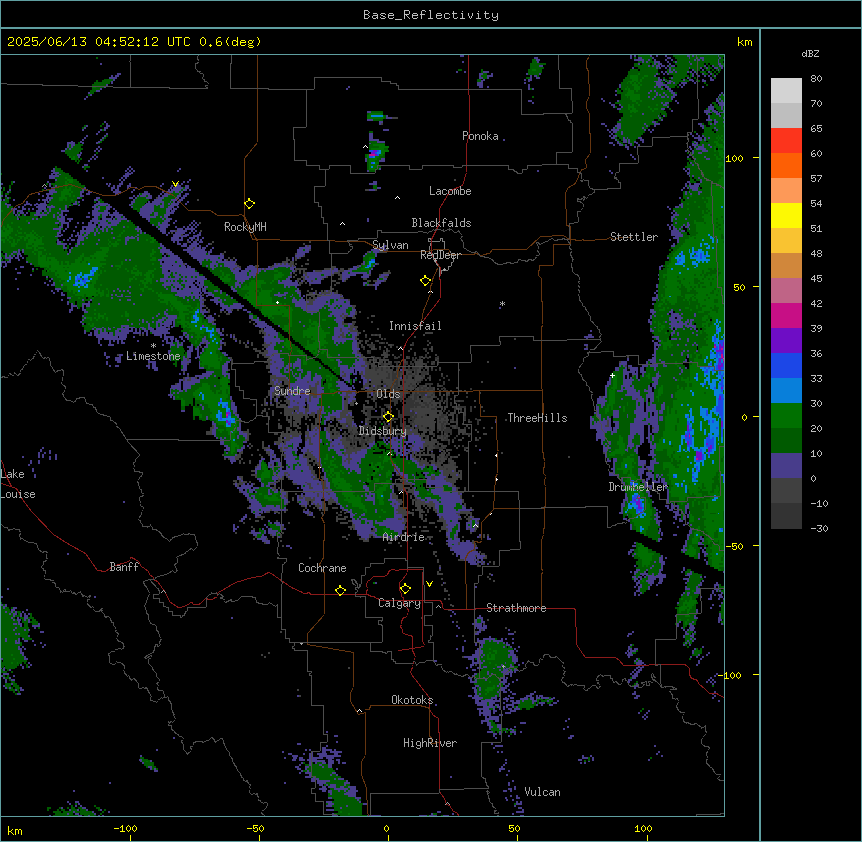Image resolution: width=862 pixels, height=842 pixels.
Task: Select the yellow diamond marker above Didsbury
Action: pyautogui.click(x=388, y=417)
